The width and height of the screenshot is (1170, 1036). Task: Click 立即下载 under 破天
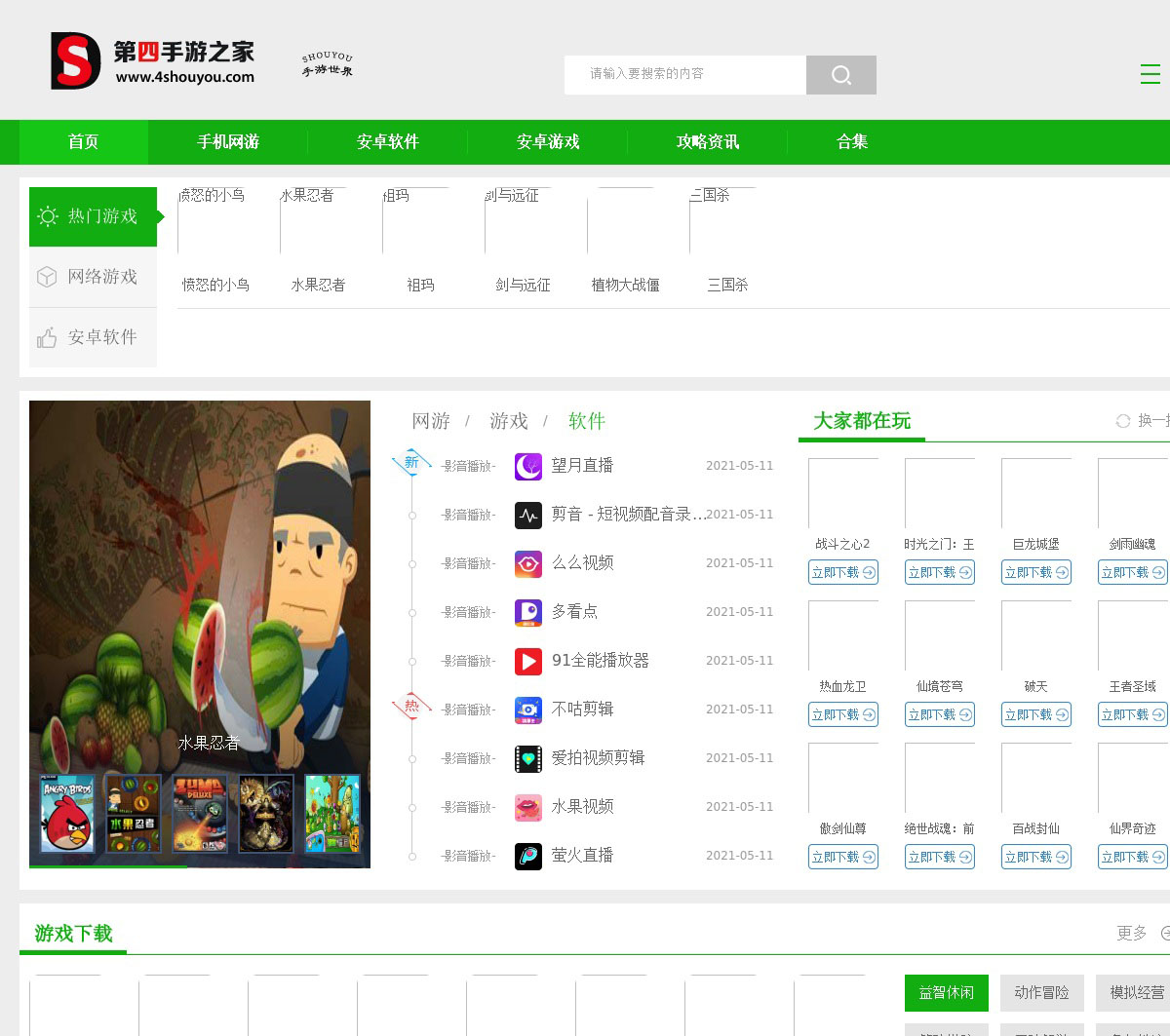1036,714
